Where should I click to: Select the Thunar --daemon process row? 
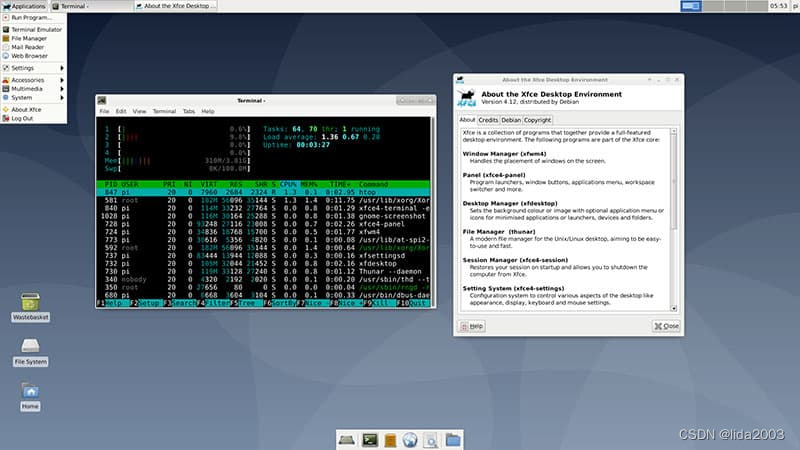click(x=263, y=271)
